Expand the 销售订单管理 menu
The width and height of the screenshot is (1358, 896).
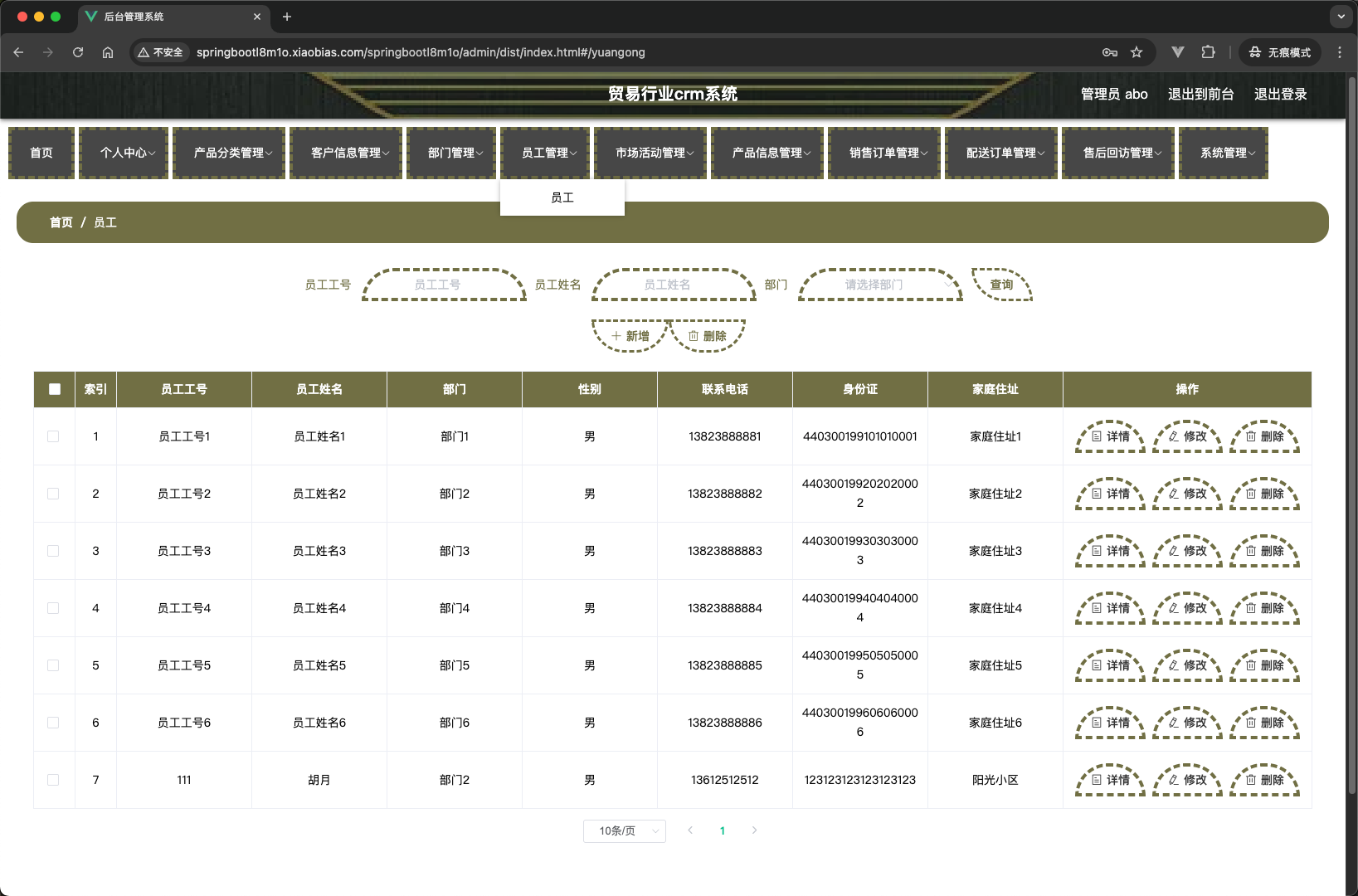884,153
